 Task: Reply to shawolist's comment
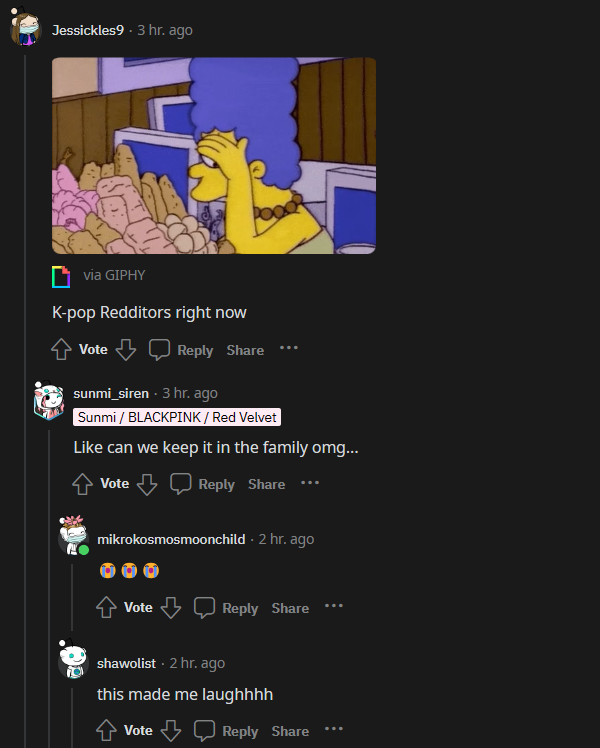[226, 731]
